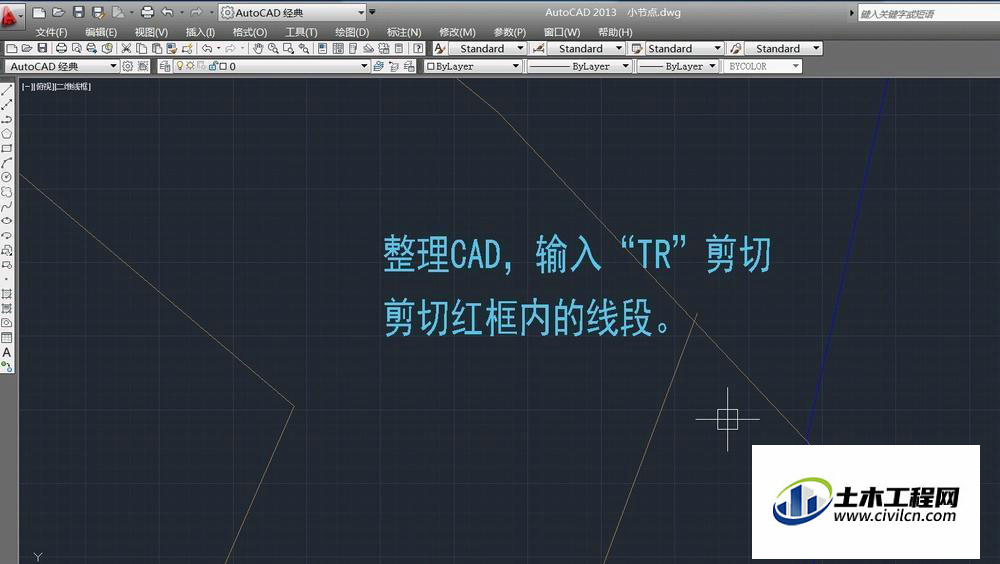This screenshot has height=564, width=1000.
Task: Open Layer Properties Manager icon
Action: coord(165,66)
